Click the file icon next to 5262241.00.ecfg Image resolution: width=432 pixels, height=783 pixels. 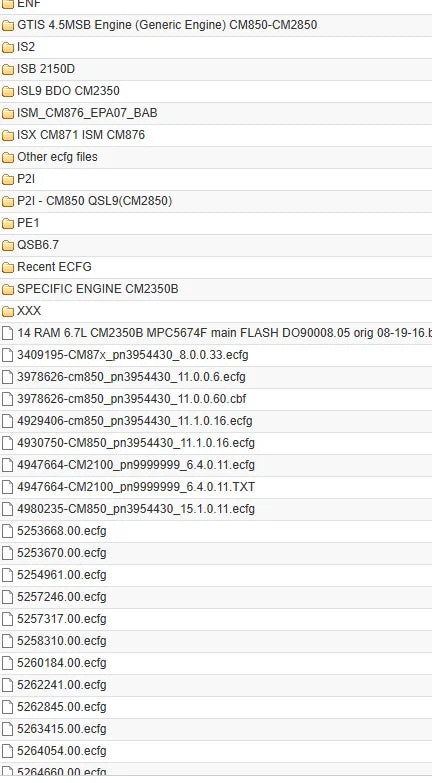click(x=7, y=685)
